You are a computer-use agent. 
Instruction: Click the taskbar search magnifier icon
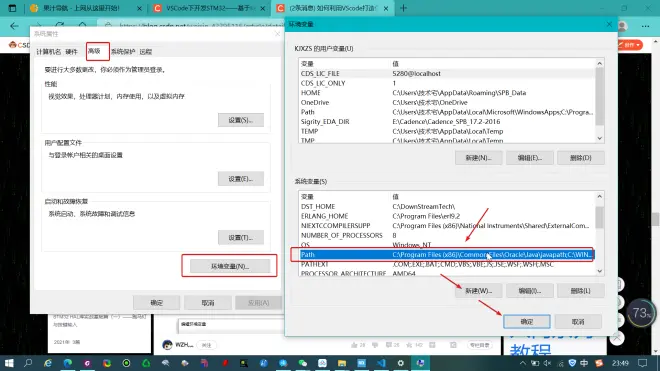click(28, 363)
